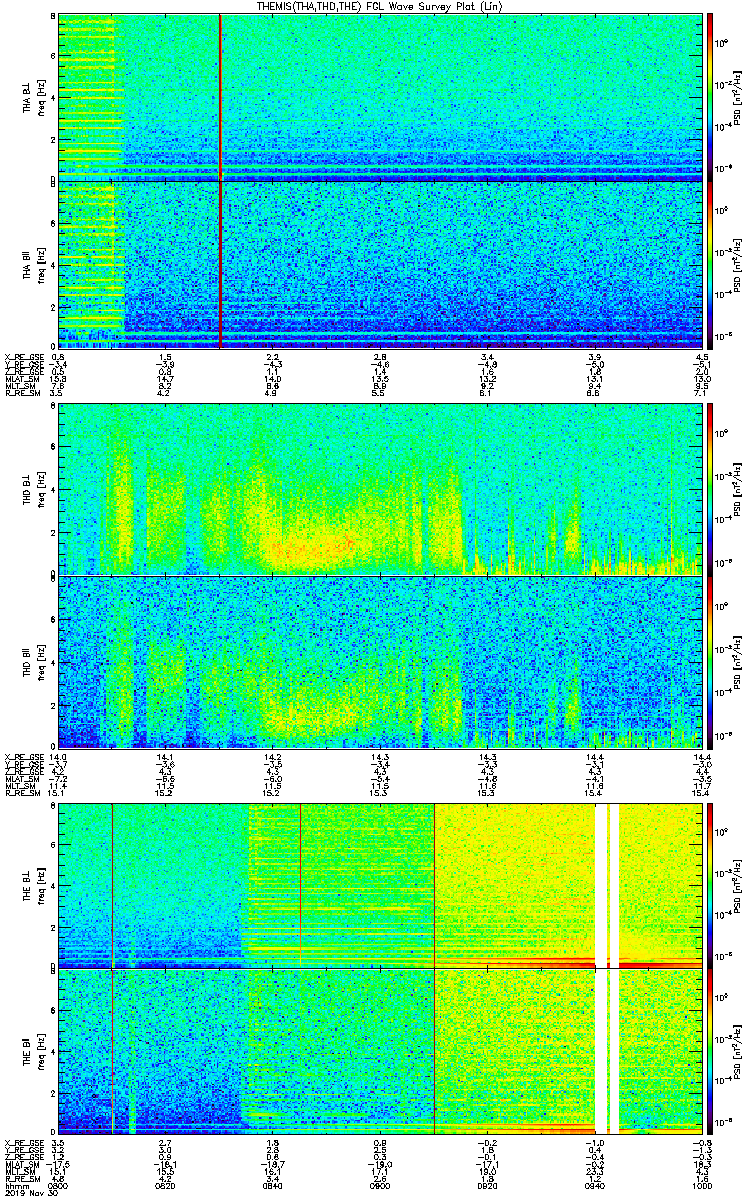Click the 'THA B⊥ freq [Hz]' y-axis label

34,97
